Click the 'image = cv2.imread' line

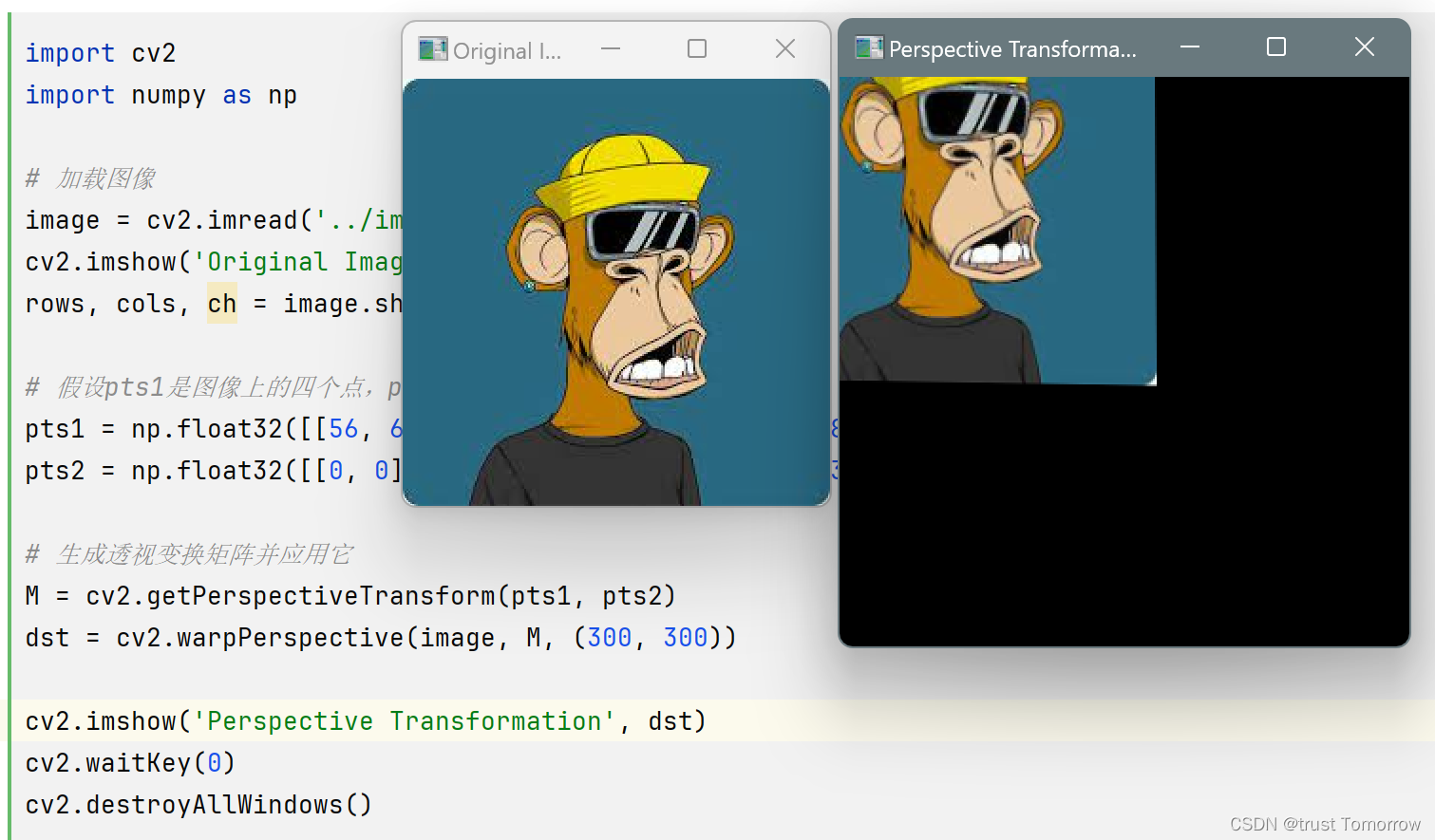(214, 220)
